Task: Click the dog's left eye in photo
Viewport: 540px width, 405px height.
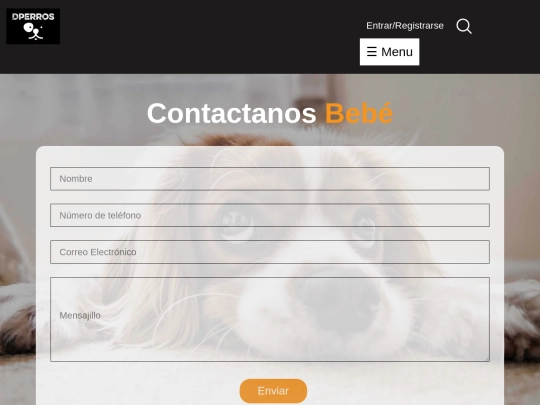Action: pyautogui.click(x=235, y=226)
